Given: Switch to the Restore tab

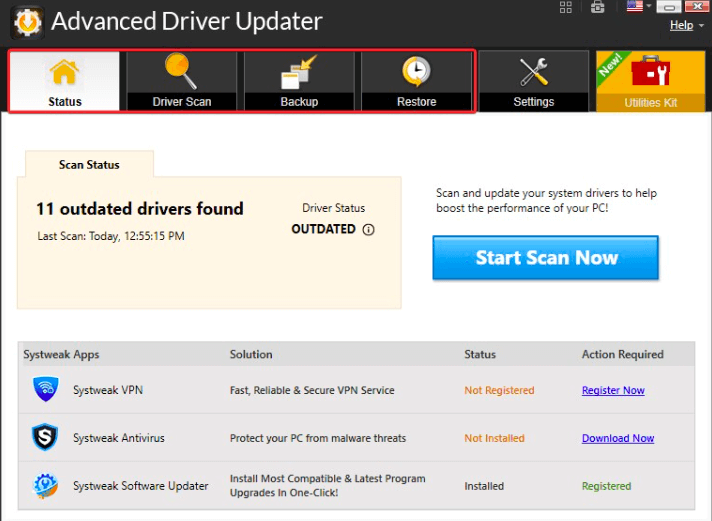Looking at the screenshot, I should pyautogui.click(x=416, y=81).
